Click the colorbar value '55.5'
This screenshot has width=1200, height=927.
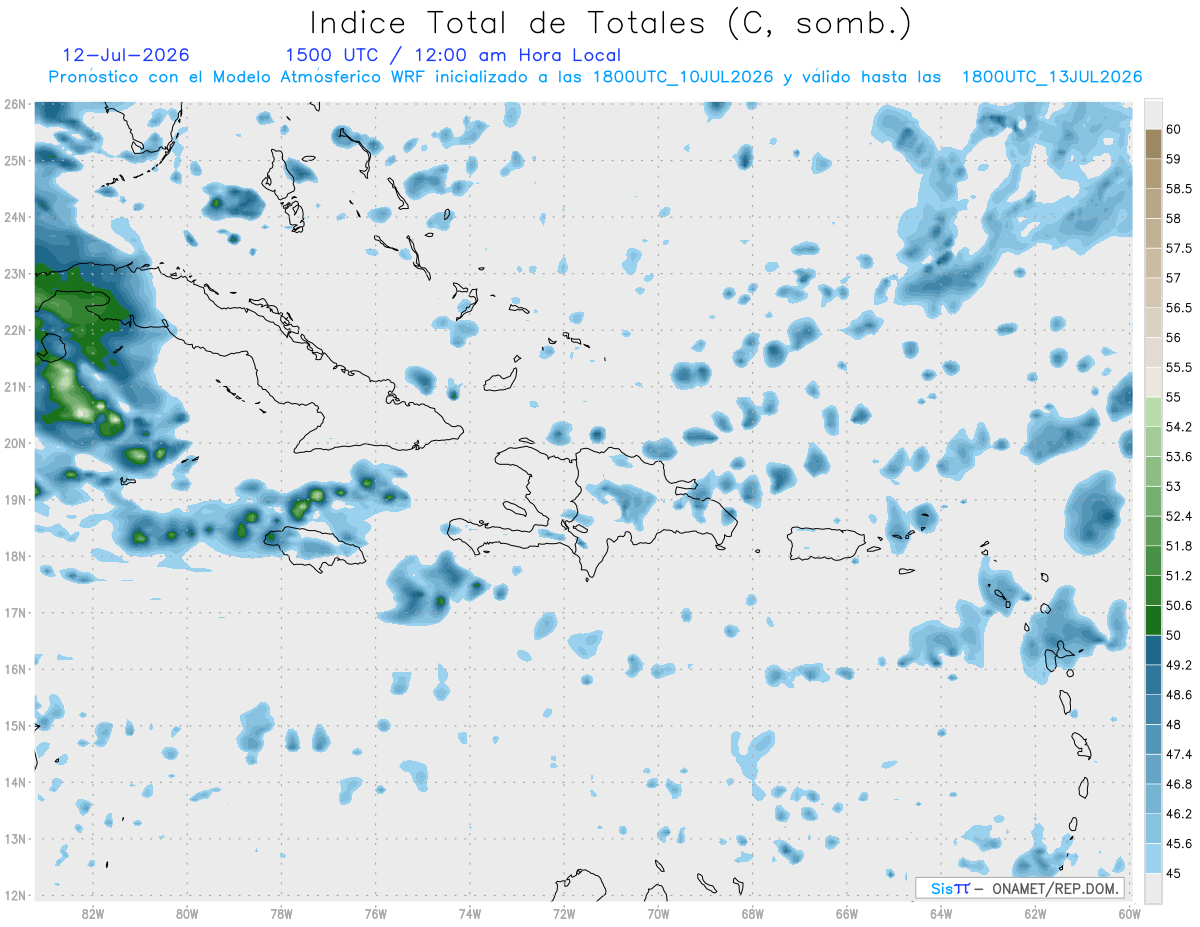tap(1179, 367)
